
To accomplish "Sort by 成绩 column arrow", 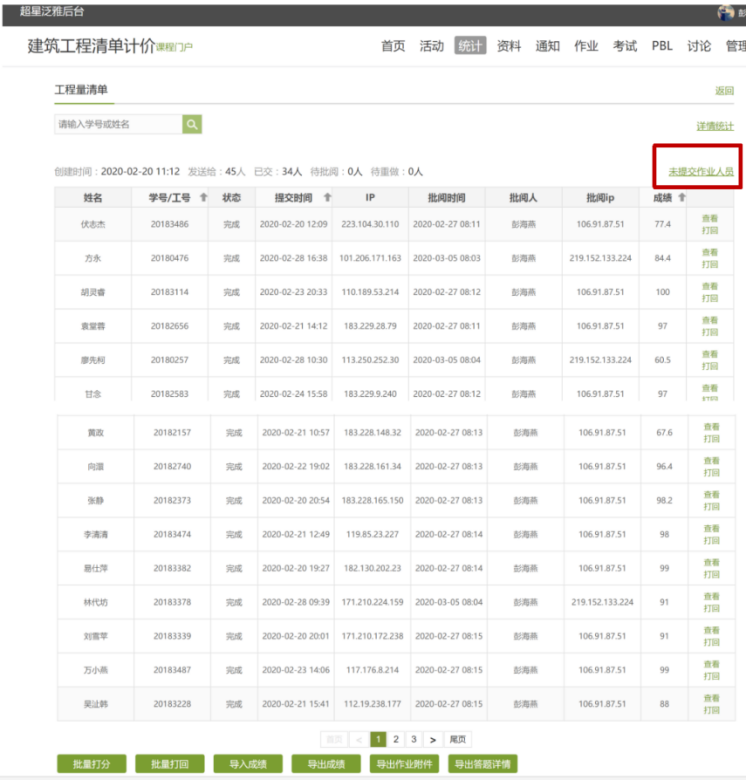I will click(682, 197).
